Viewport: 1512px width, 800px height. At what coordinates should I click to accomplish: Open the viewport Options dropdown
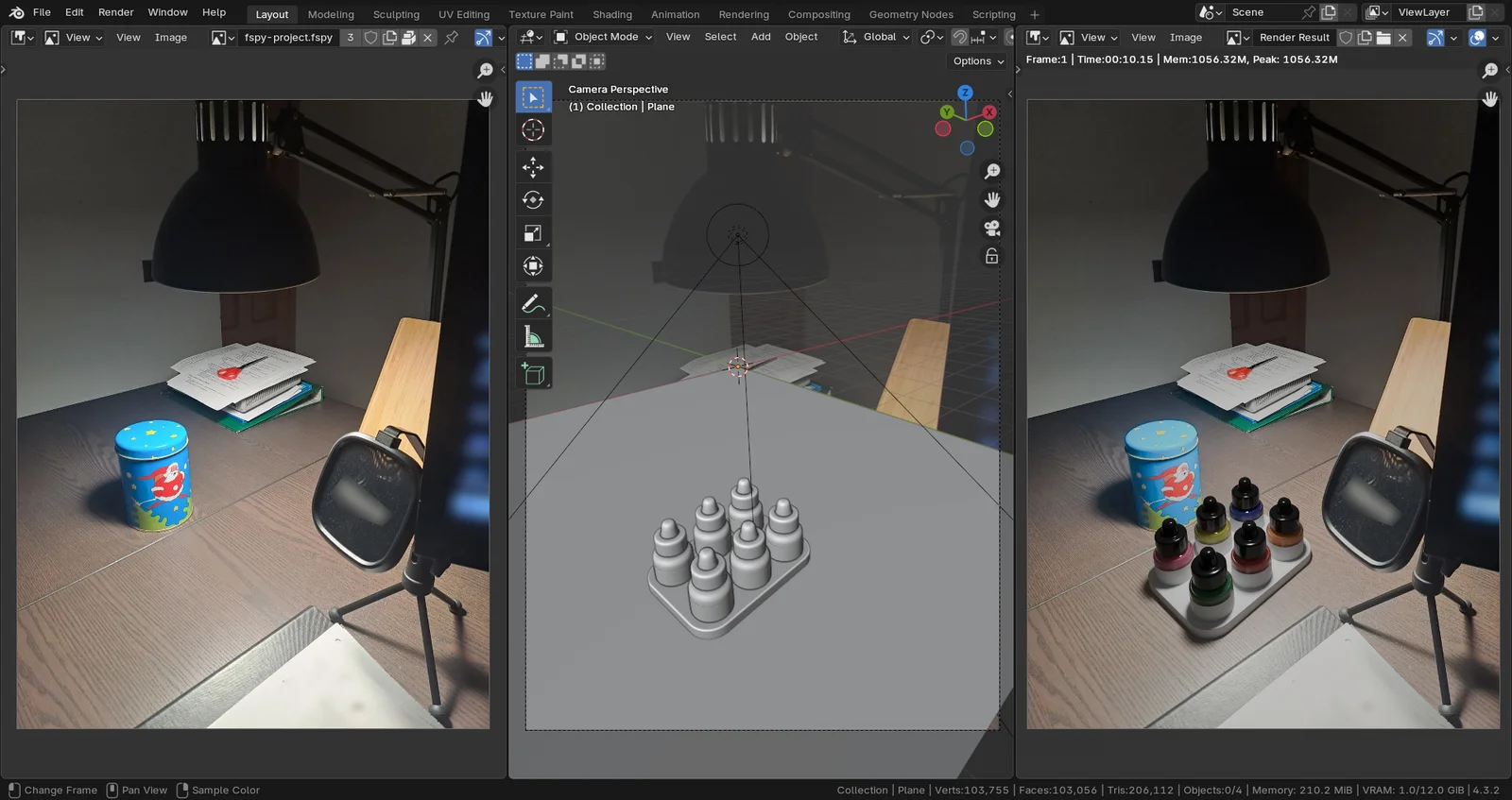pos(978,61)
